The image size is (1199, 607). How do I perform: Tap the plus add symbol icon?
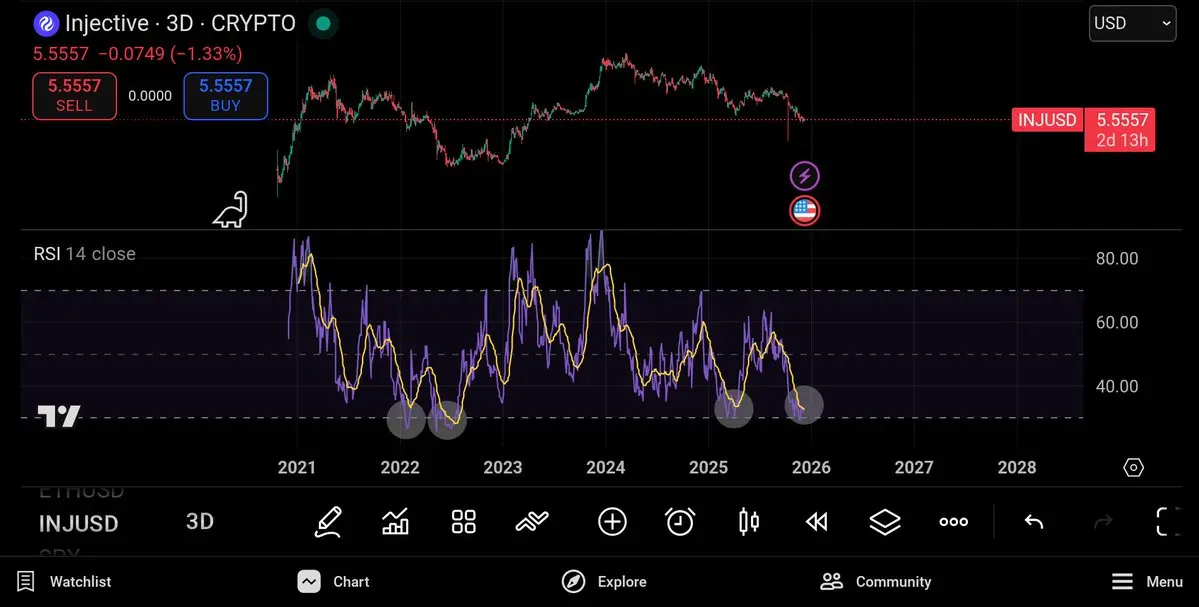point(612,522)
